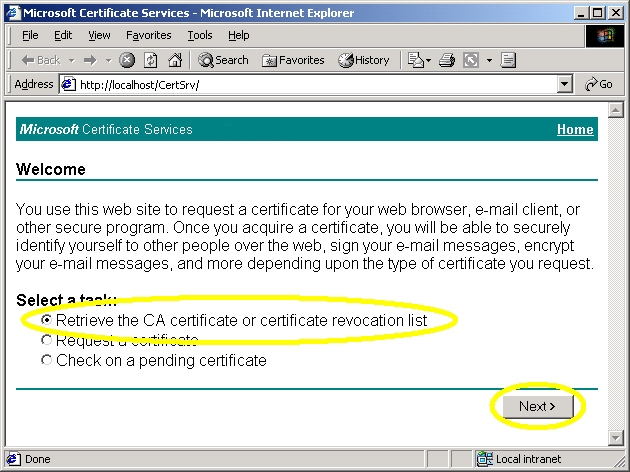Viewport: 630px width, 472px height.
Task: Follow the Home link in banner
Action: click(x=575, y=129)
